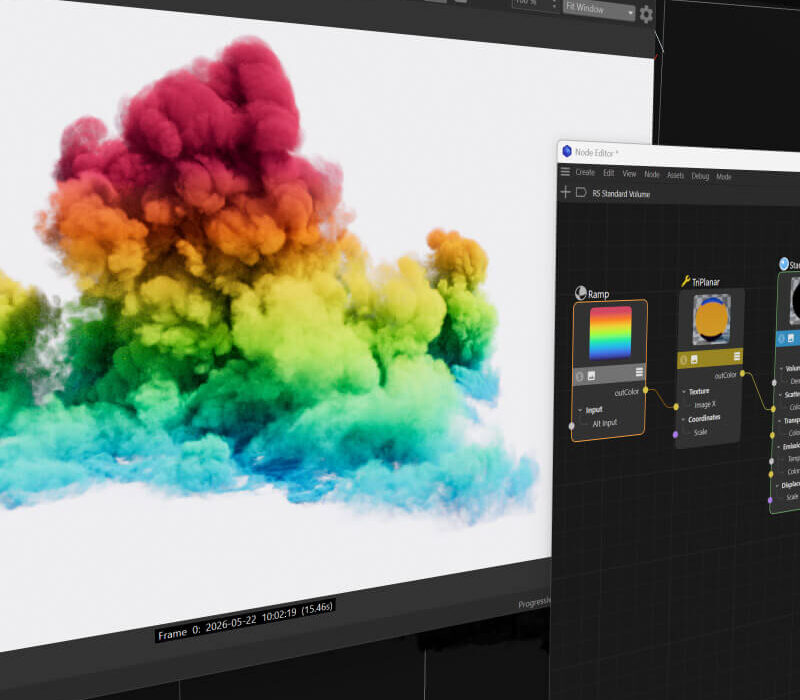Select the TriPlanar node title
The image size is (800, 700).
tap(706, 282)
